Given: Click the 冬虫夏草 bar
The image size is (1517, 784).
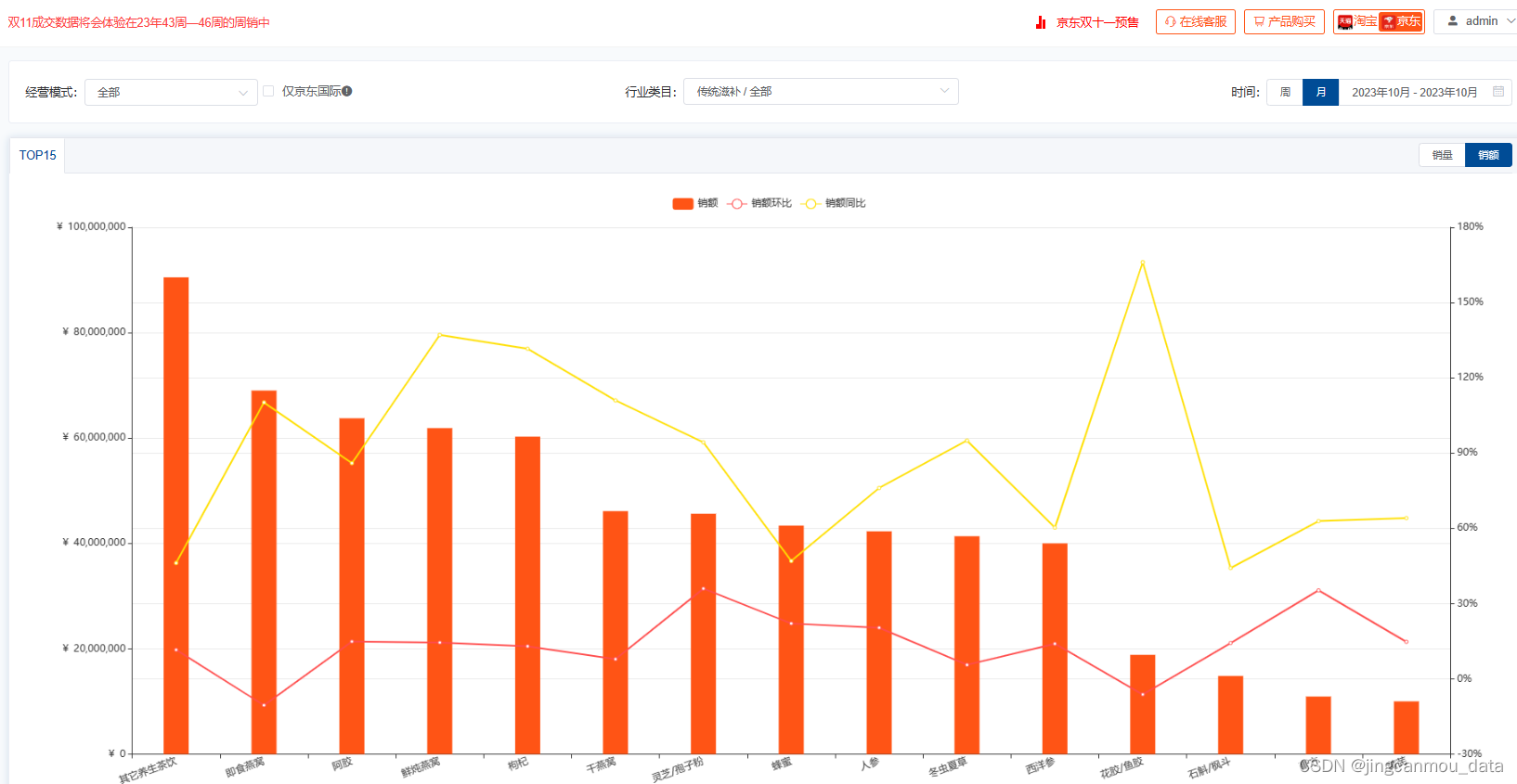Looking at the screenshot, I should [x=966, y=645].
